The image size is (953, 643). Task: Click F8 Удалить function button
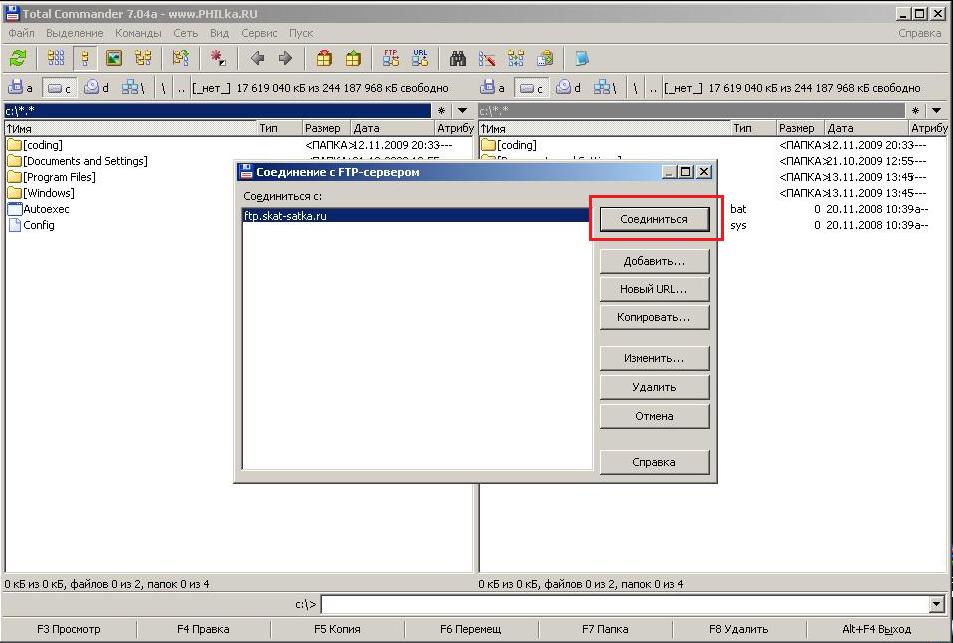coord(738,629)
